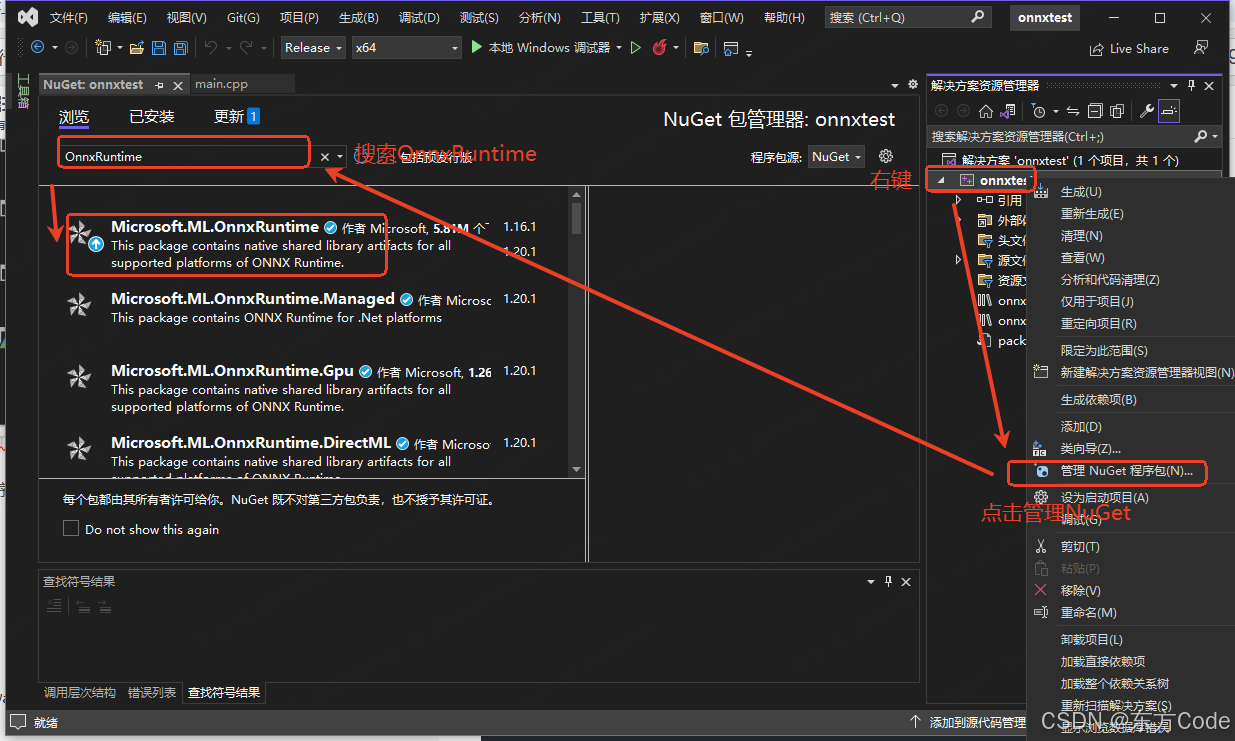Expand the 引用 references node

click(958, 200)
